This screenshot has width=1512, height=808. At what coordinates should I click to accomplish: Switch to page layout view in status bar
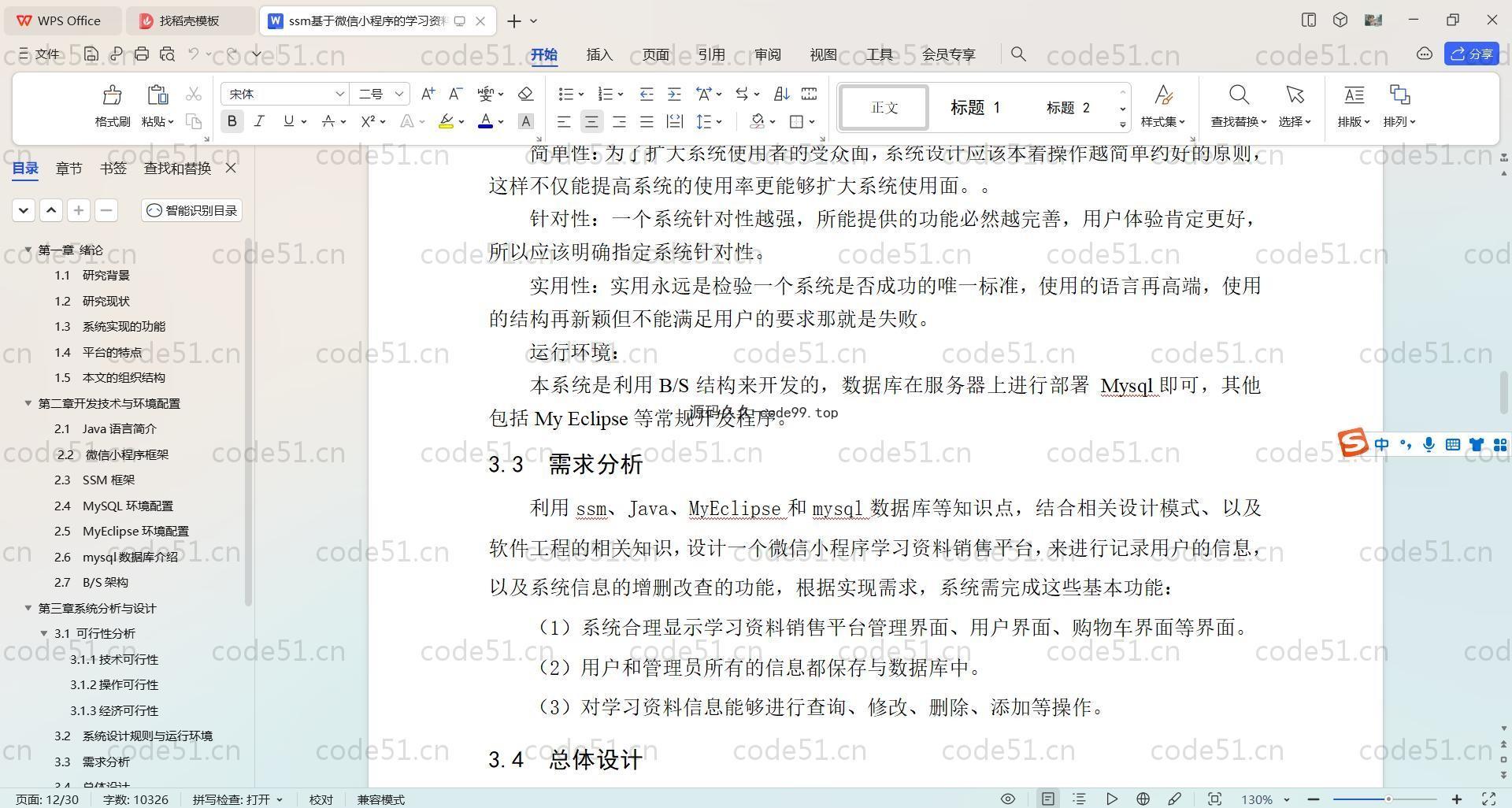1047,799
